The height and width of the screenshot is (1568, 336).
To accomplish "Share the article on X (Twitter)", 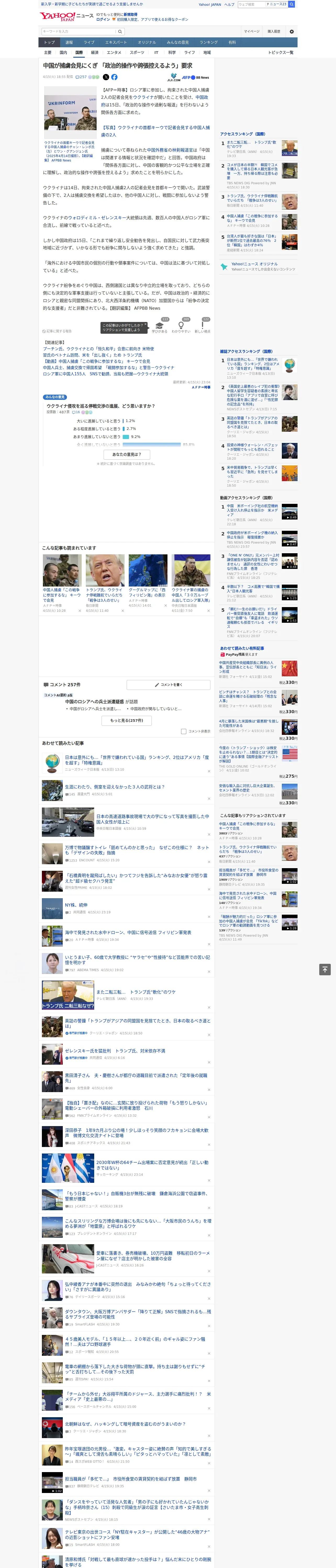I will coord(106,77).
